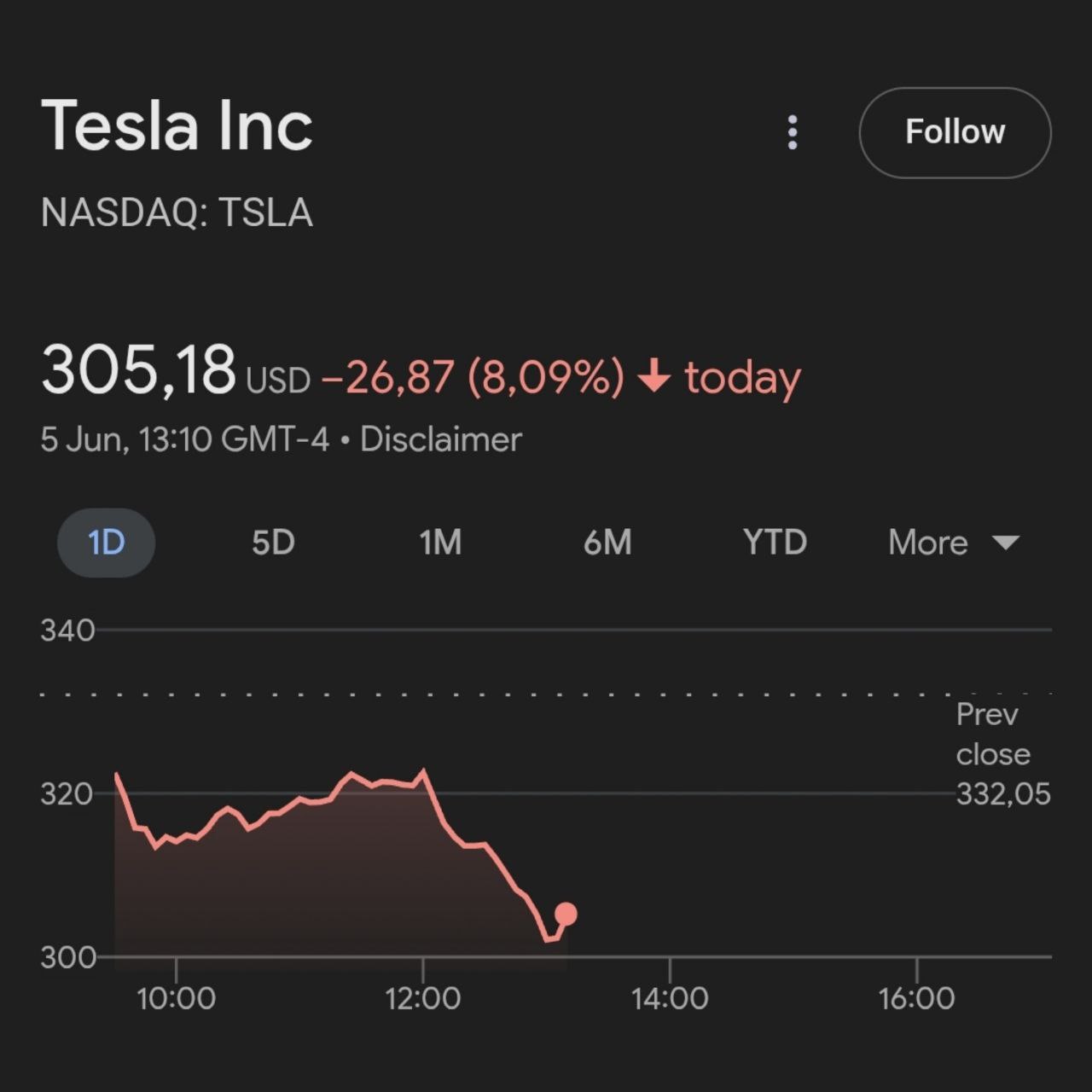
Task: Switch to the 5D chart range
Action: 273,543
